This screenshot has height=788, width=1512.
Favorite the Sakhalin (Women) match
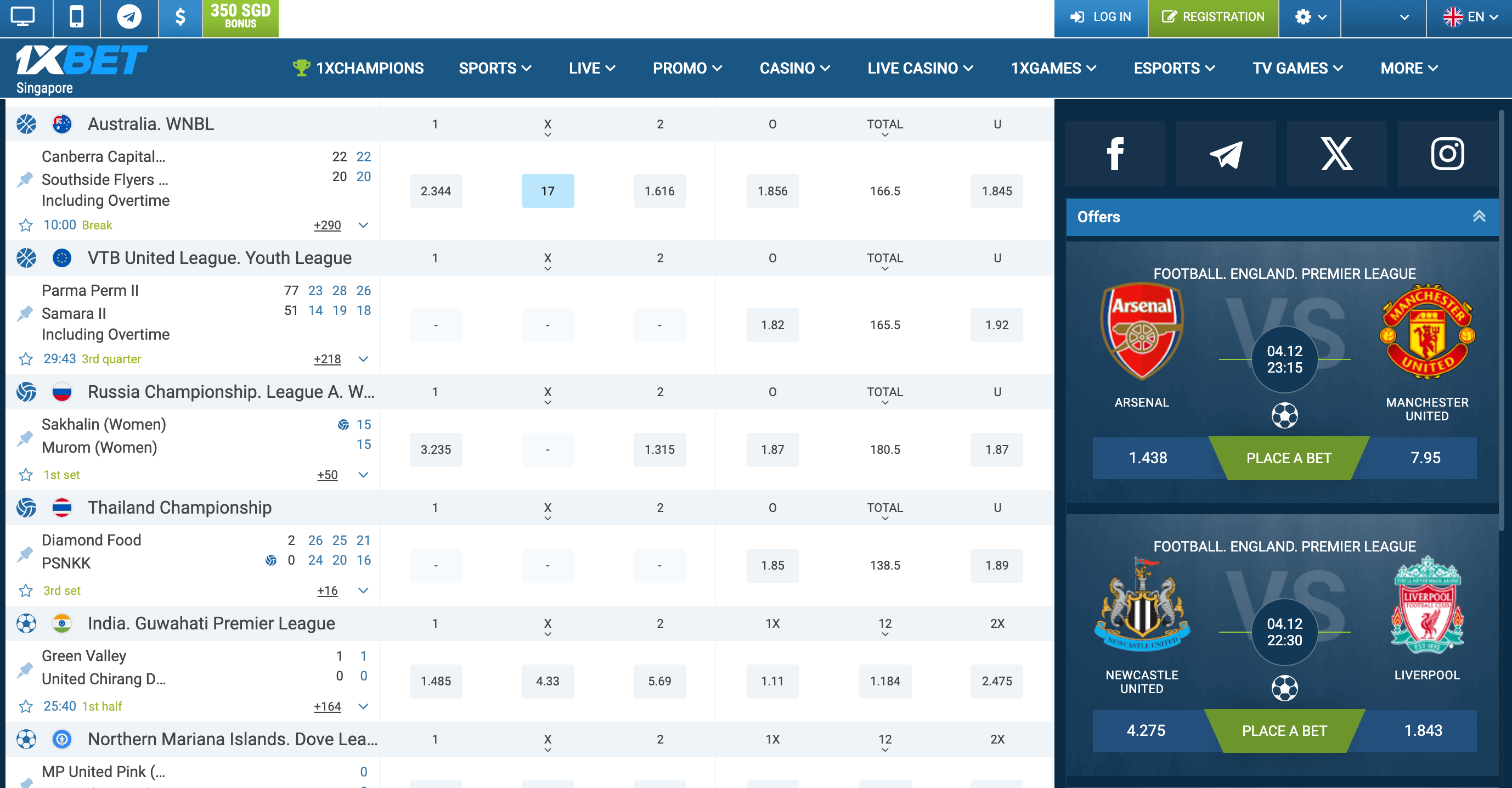(26, 475)
